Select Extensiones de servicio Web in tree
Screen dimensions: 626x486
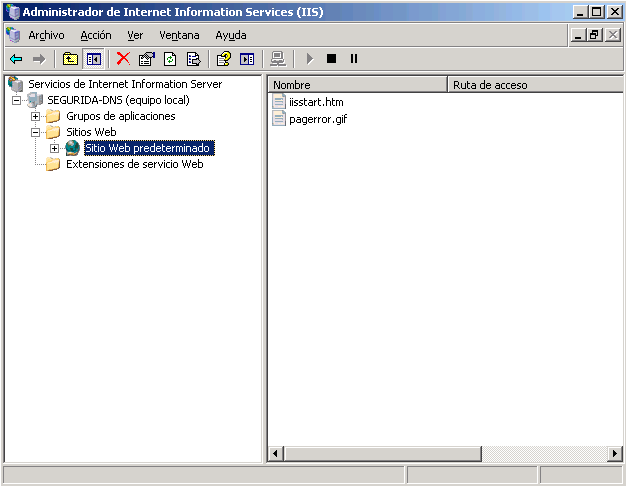click(x=134, y=164)
